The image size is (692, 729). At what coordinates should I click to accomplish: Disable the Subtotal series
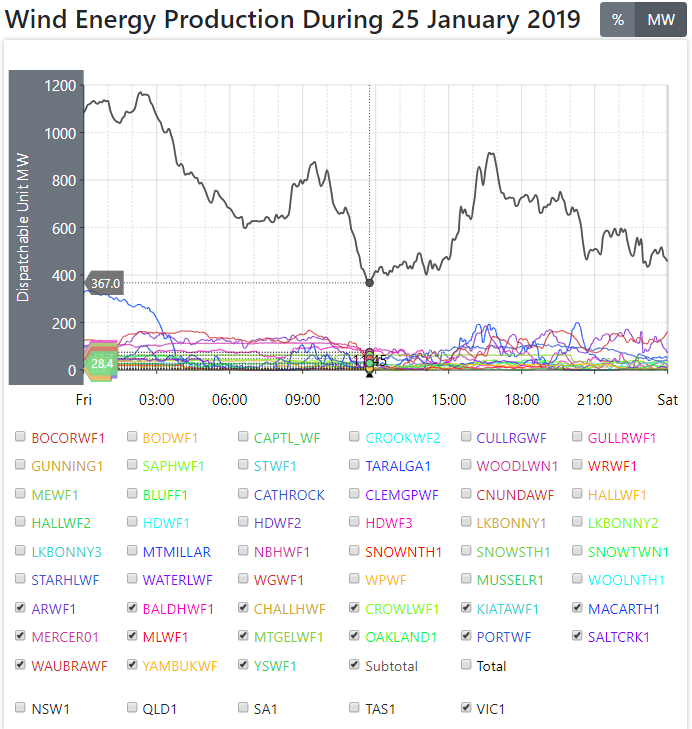[356, 665]
